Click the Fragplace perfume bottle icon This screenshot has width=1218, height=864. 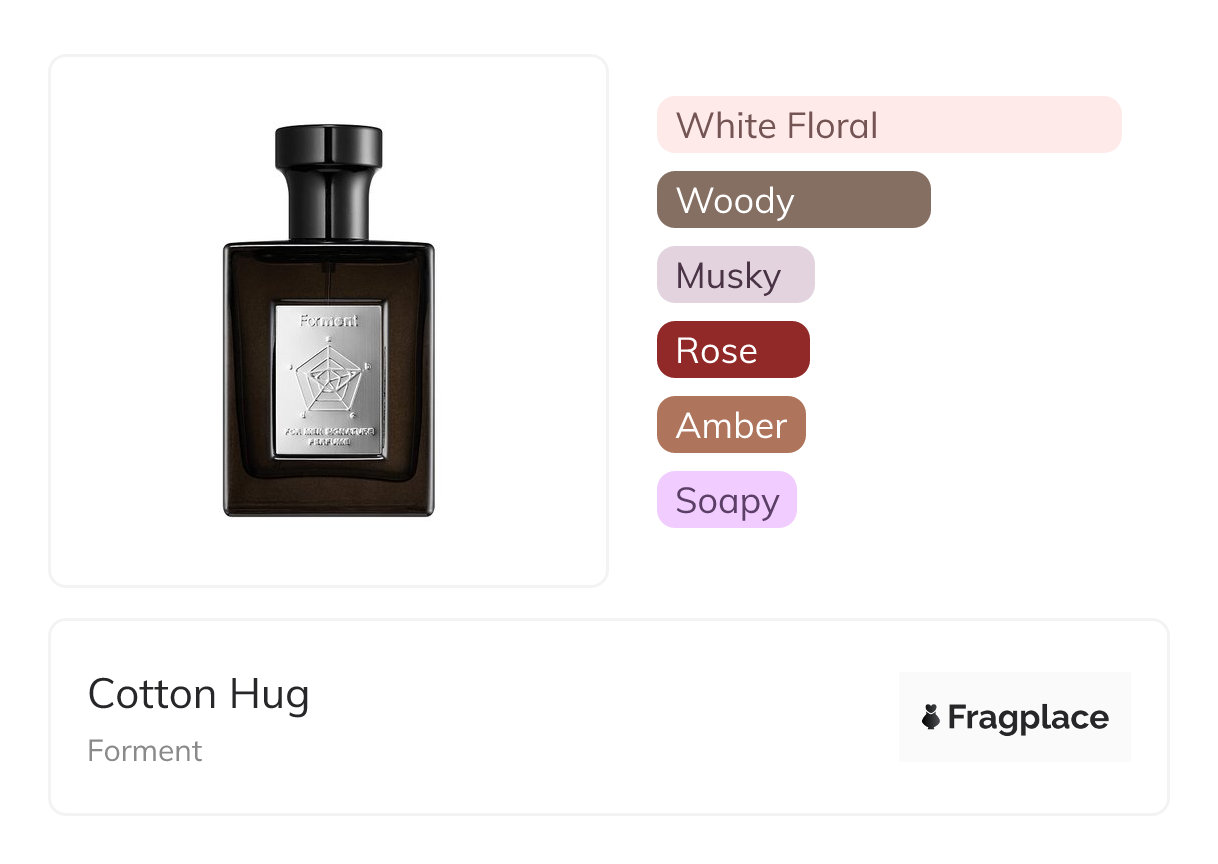point(931,717)
